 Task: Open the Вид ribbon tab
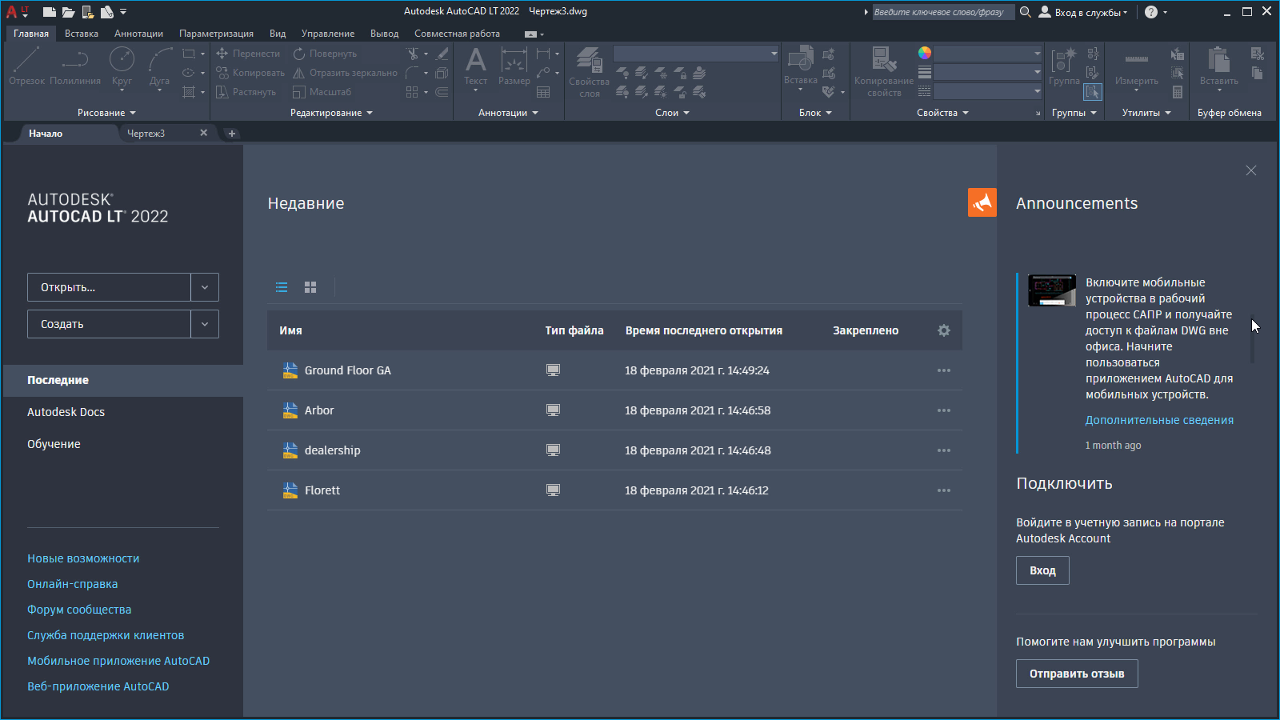click(x=278, y=33)
